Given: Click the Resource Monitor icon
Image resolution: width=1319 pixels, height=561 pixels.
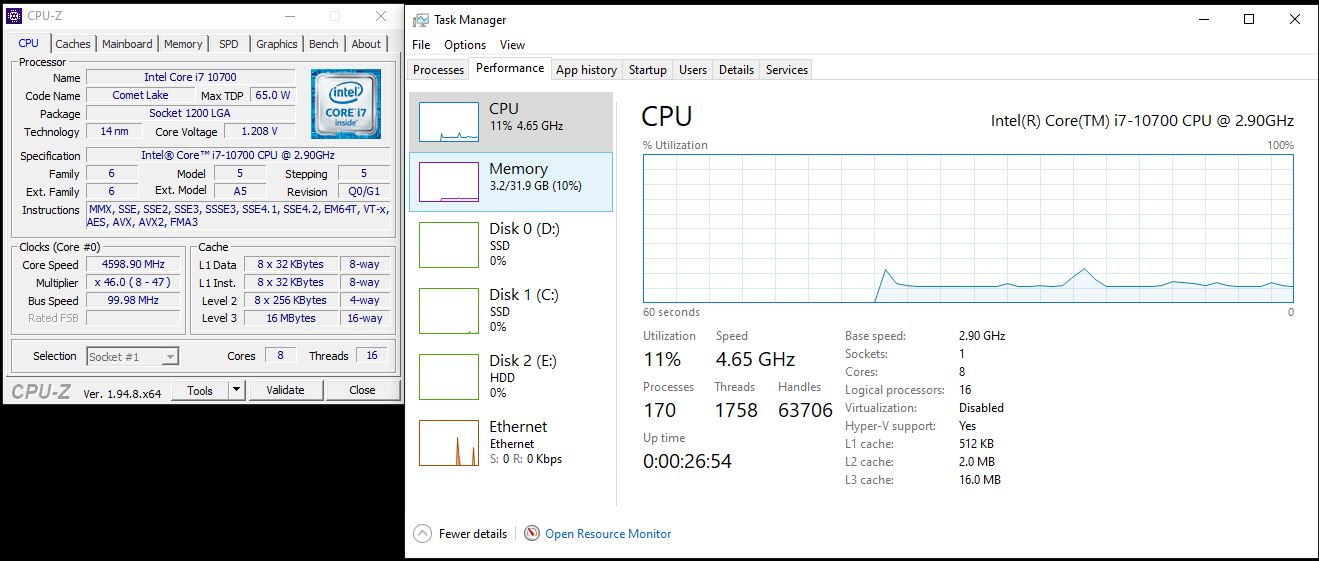Looking at the screenshot, I should pyautogui.click(x=532, y=534).
